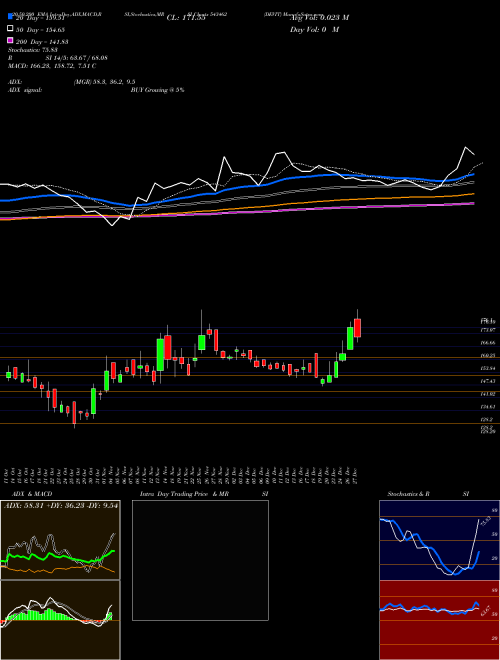Viewport: 500px width, 660px height.
Task: Click the magenta 200 Day EMA legend swatch
Action: pyautogui.click(x=10, y=40)
